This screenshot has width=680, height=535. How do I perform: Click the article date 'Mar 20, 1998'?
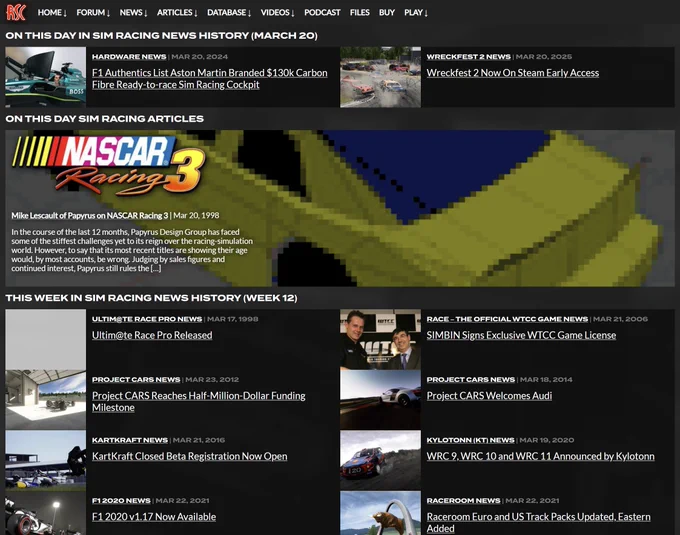tap(196, 215)
